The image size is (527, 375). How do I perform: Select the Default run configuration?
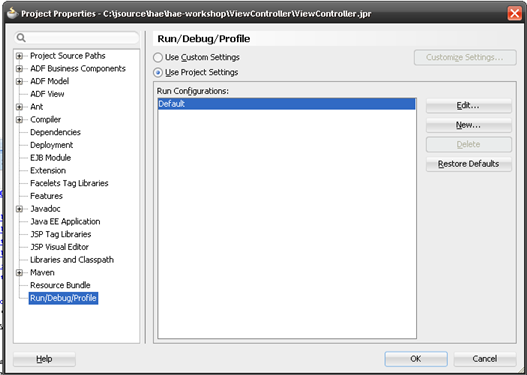pos(286,104)
